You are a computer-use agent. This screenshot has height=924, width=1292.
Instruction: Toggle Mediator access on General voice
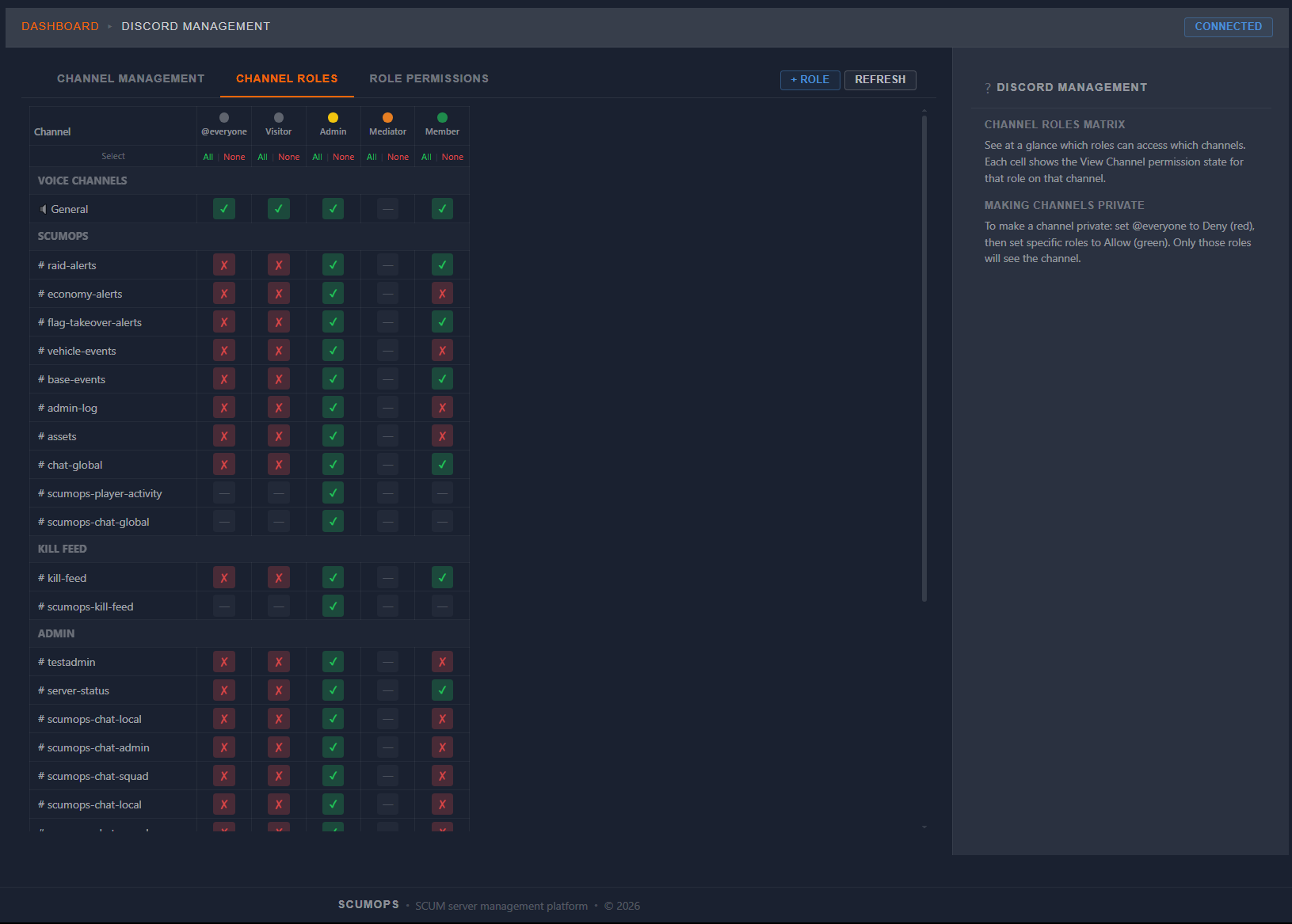(387, 209)
